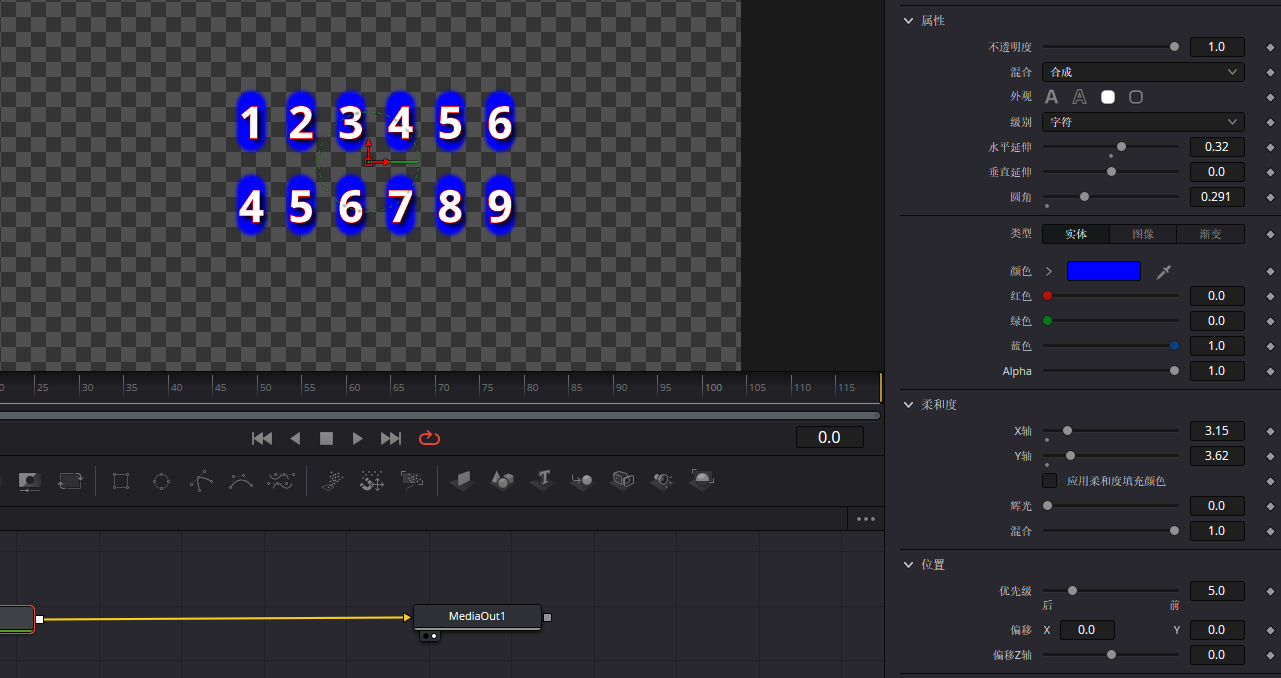The image size is (1281, 678).
Task: Add a Rectangle mask from the toolbar
Action: 121,481
